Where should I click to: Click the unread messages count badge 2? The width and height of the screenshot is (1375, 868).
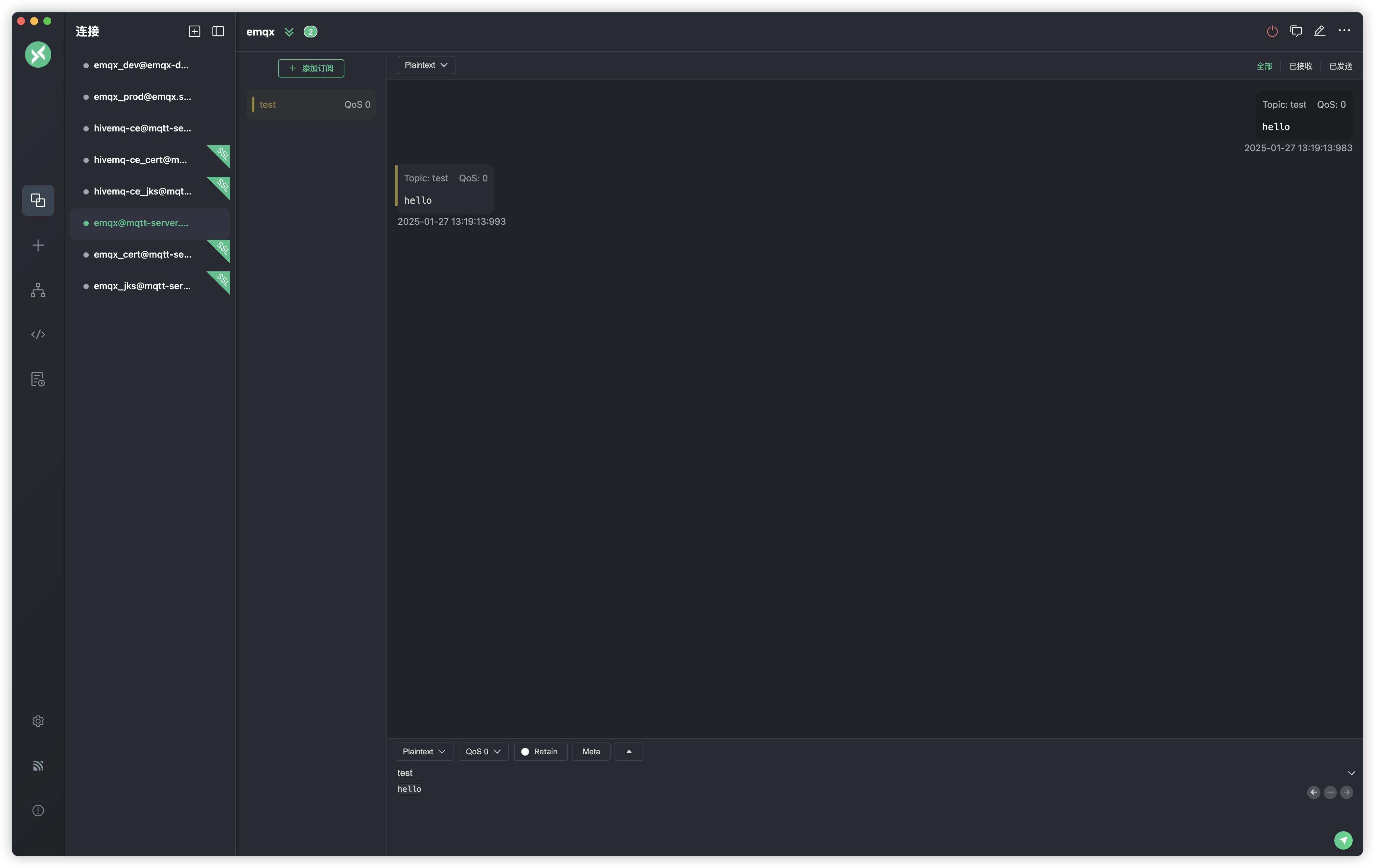click(311, 32)
